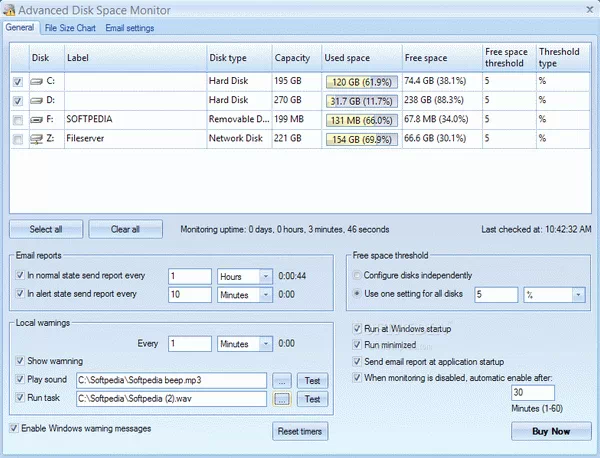Click the automatic enable minutes field showing 30

pos(533,393)
